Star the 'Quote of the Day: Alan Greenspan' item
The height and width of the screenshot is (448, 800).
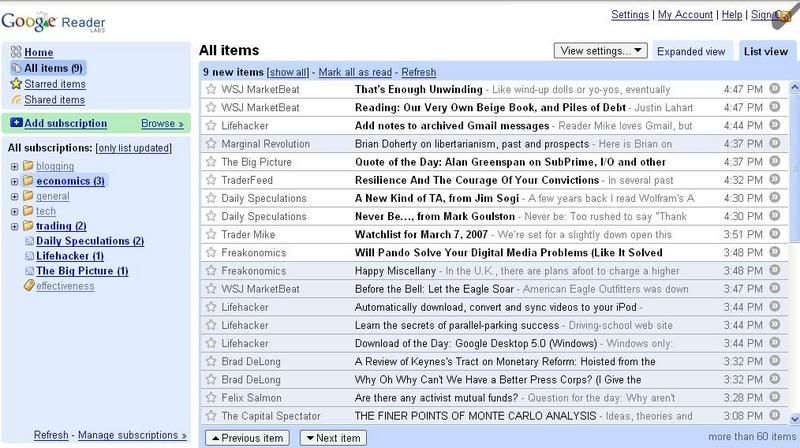[x=211, y=162]
